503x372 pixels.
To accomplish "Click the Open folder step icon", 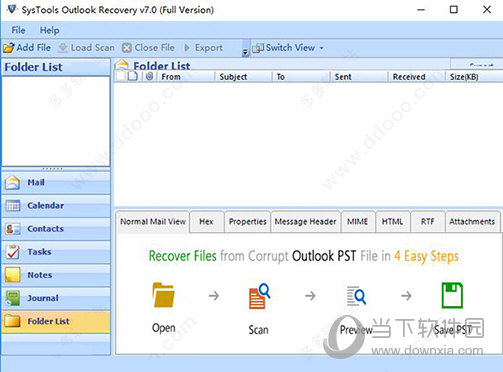I will pos(163,295).
